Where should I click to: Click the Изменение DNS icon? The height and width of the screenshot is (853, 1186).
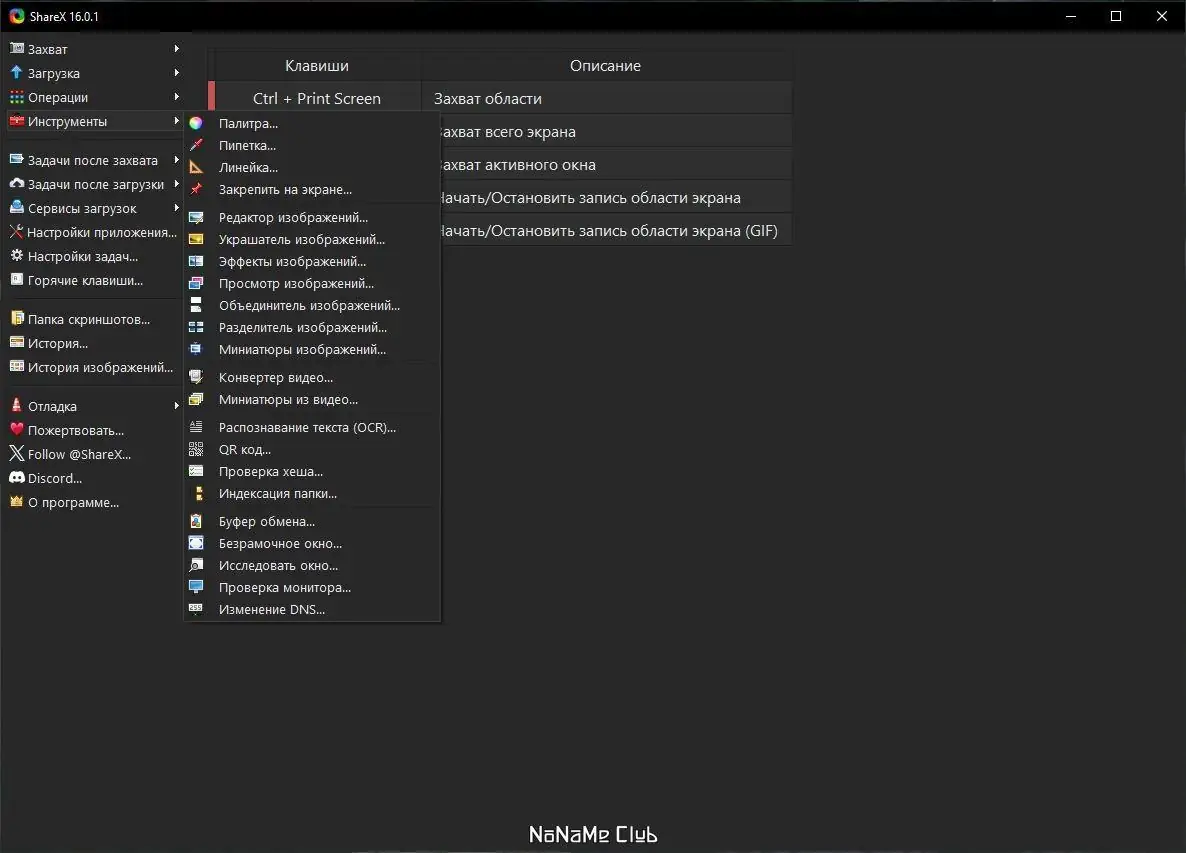coord(196,608)
